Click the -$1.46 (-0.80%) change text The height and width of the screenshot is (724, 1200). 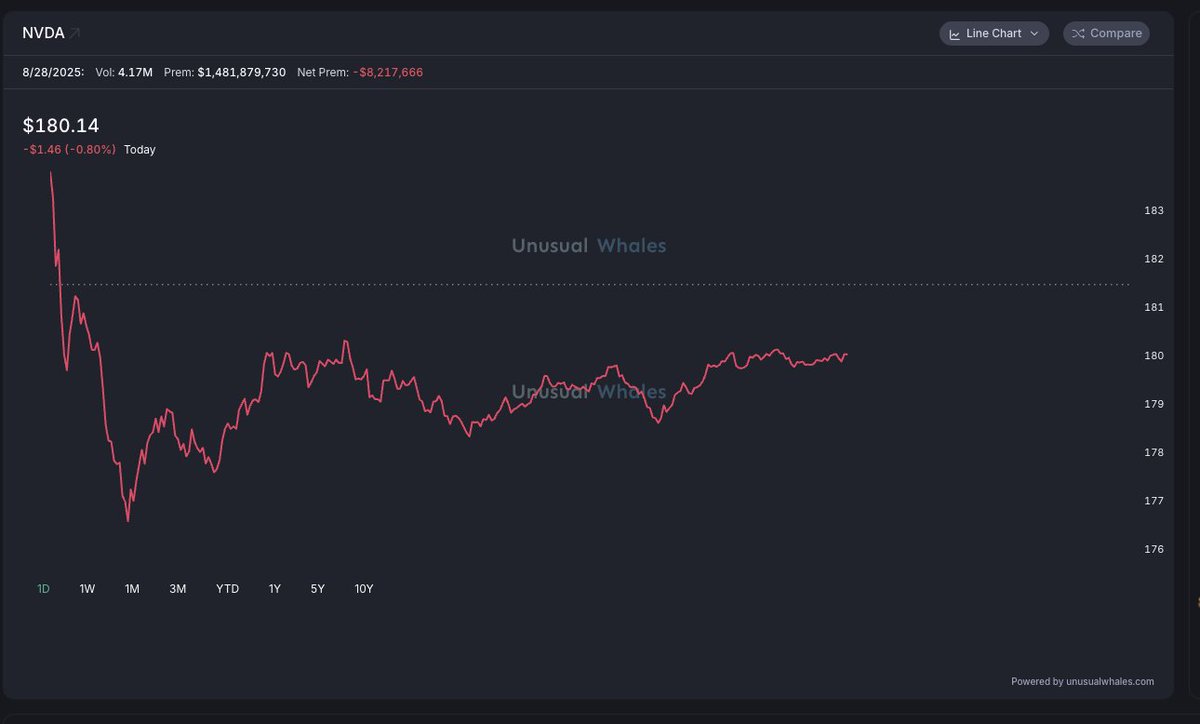click(69, 150)
